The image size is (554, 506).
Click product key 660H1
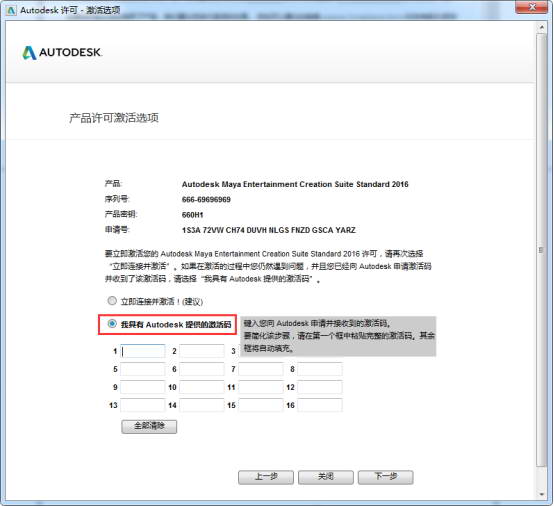[x=193, y=215]
